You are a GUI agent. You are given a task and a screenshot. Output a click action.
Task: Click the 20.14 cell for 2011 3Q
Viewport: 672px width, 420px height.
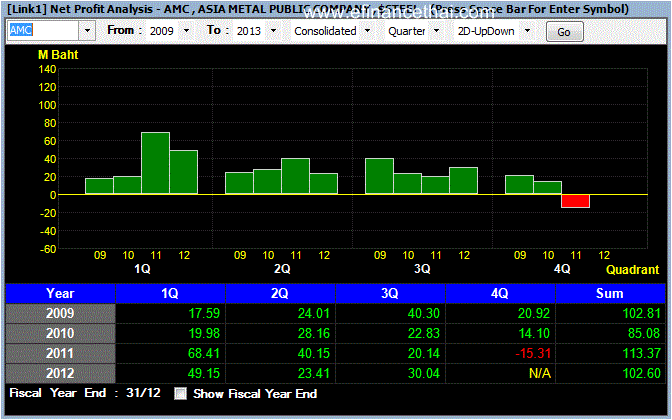tap(390, 354)
